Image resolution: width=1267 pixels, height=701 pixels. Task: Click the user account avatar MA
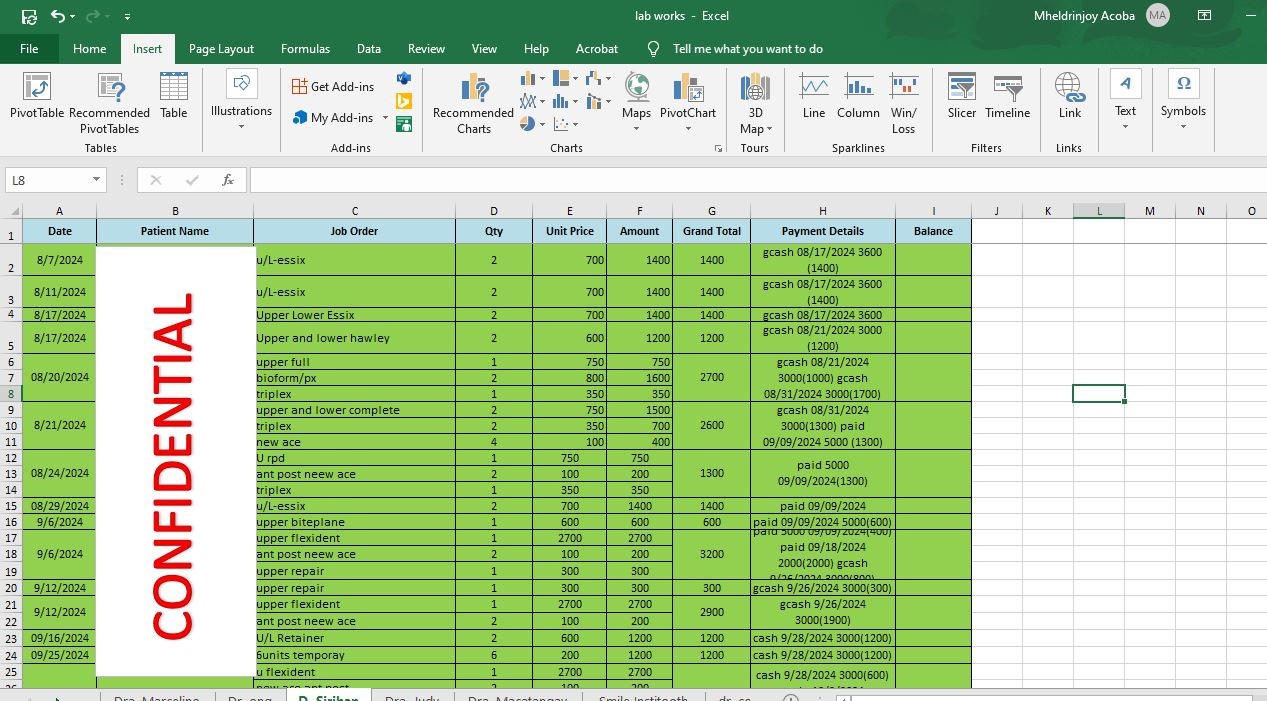(x=1158, y=16)
